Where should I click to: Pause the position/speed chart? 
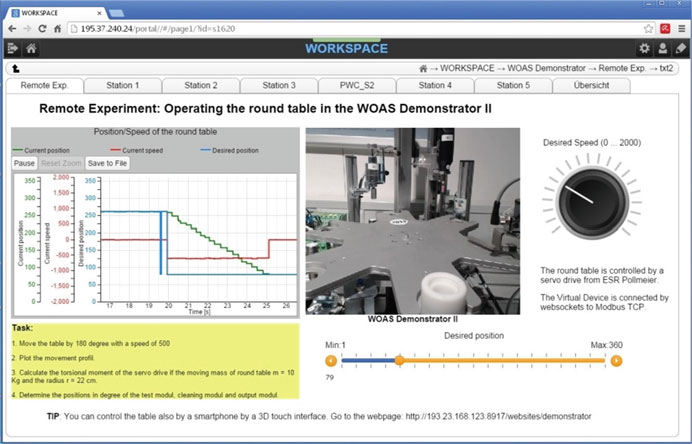coord(25,163)
